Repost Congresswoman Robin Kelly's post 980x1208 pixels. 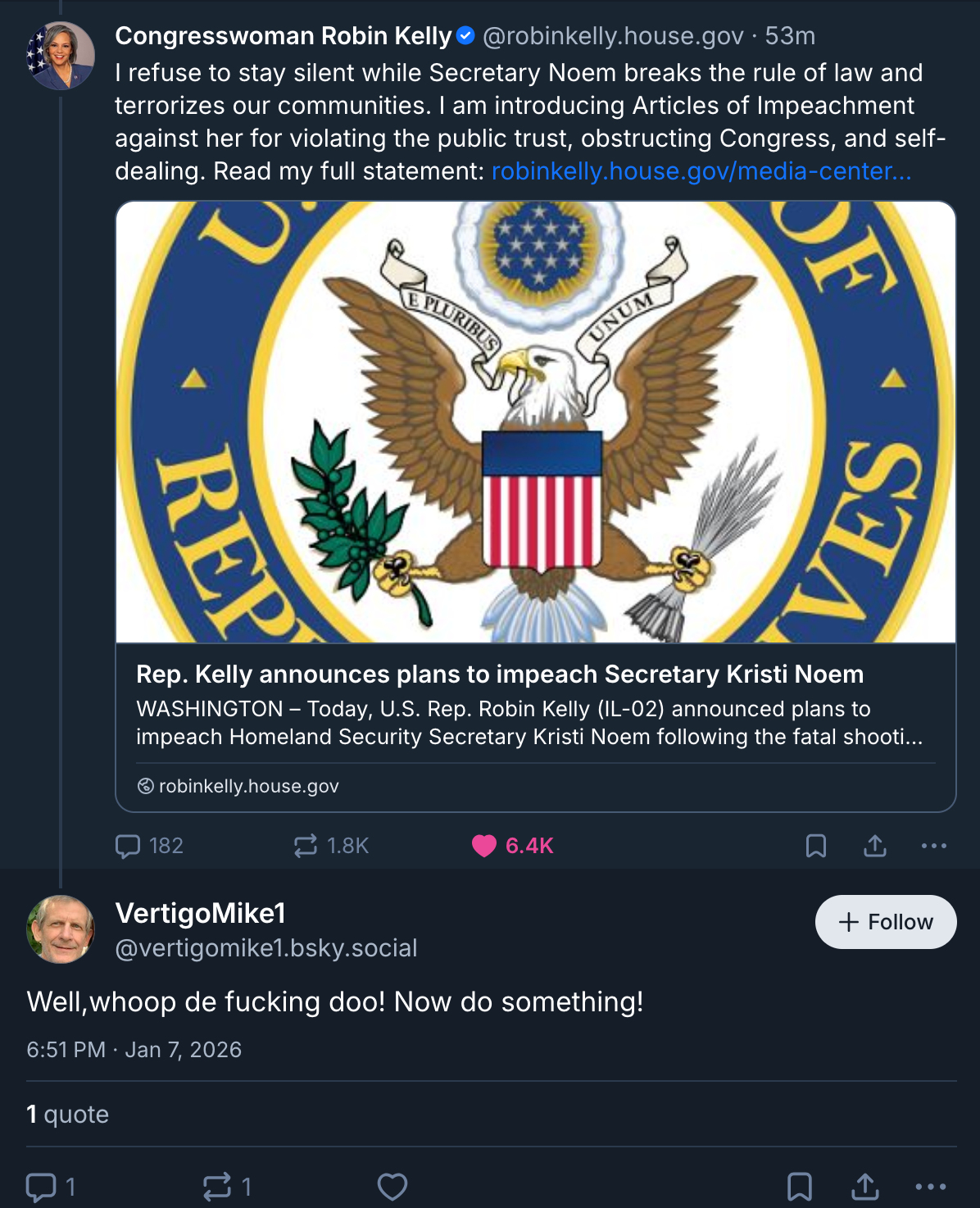click(306, 846)
